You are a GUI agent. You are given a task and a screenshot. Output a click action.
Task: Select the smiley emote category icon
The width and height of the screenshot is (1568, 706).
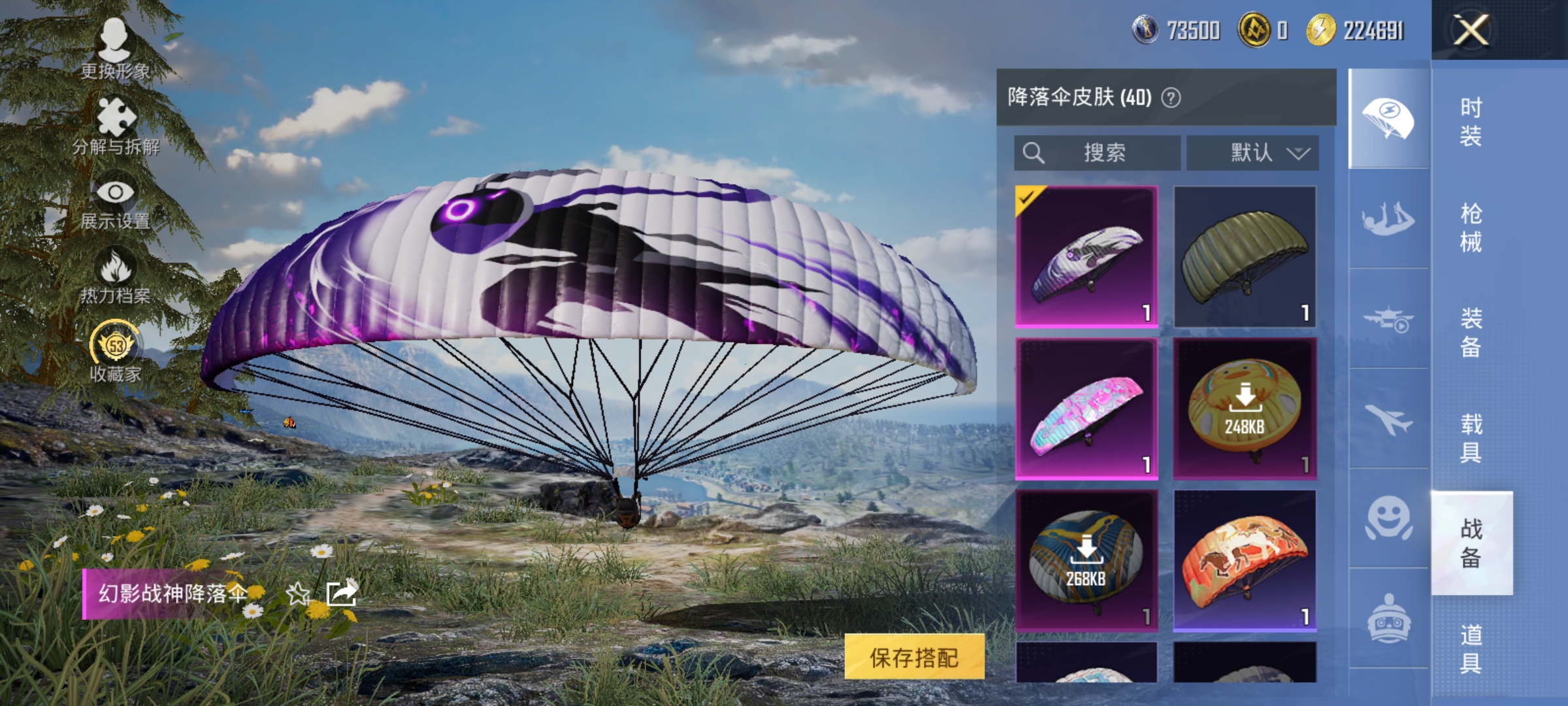[1388, 518]
